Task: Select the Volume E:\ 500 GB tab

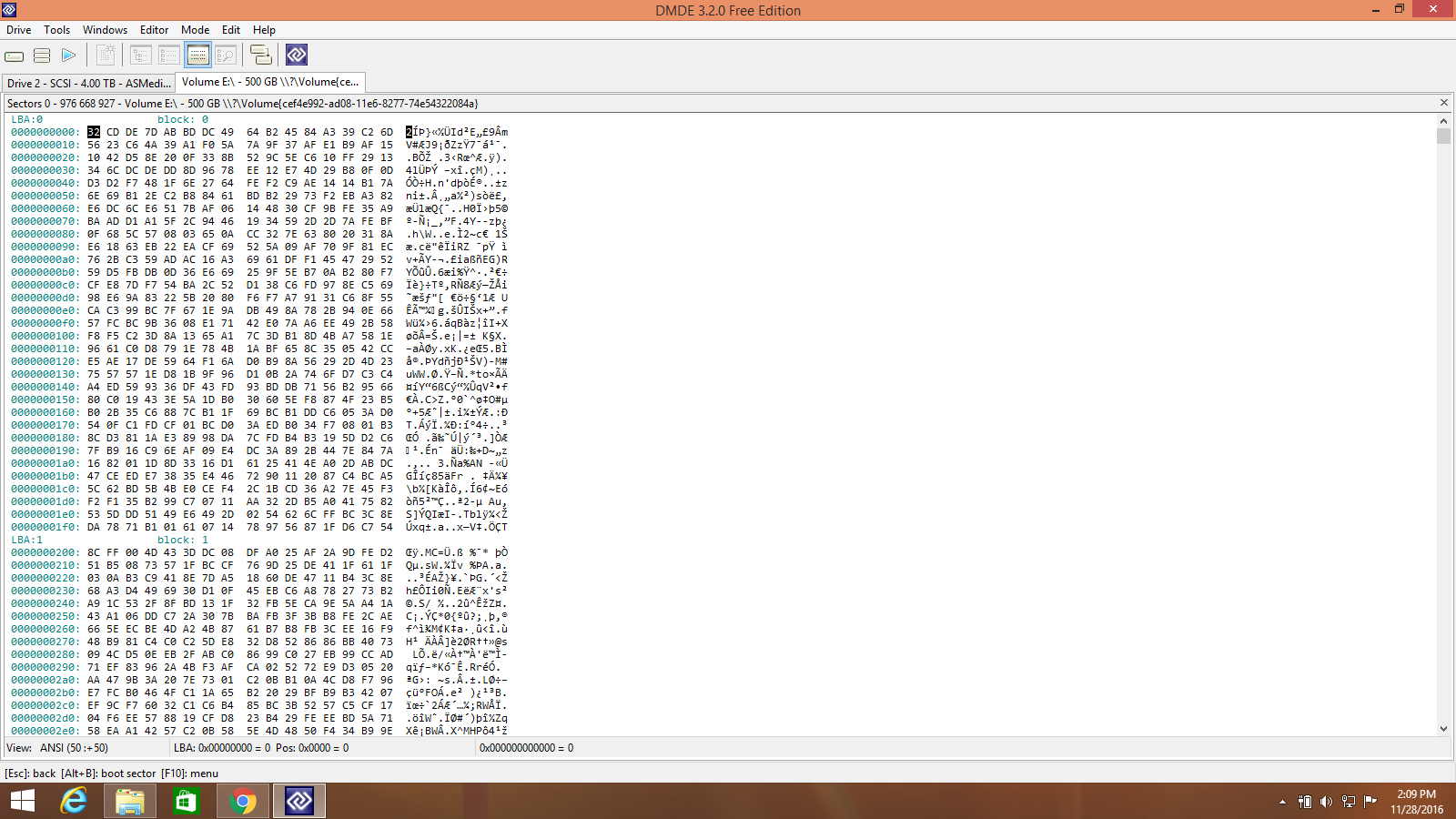Action: pyautogui.click(x=269, y=82)
